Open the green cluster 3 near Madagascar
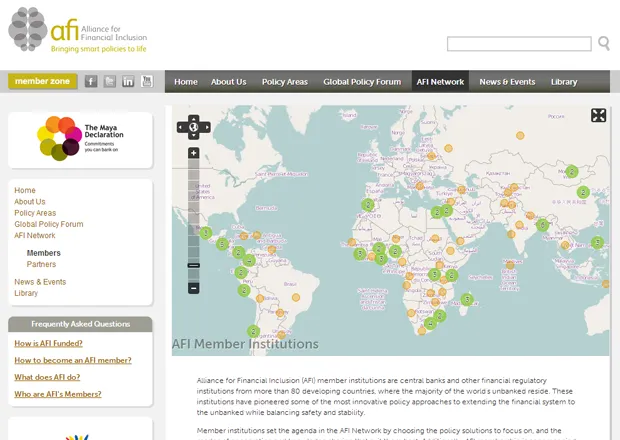Screen dimensions: 620x440 [x=467, y=299]
